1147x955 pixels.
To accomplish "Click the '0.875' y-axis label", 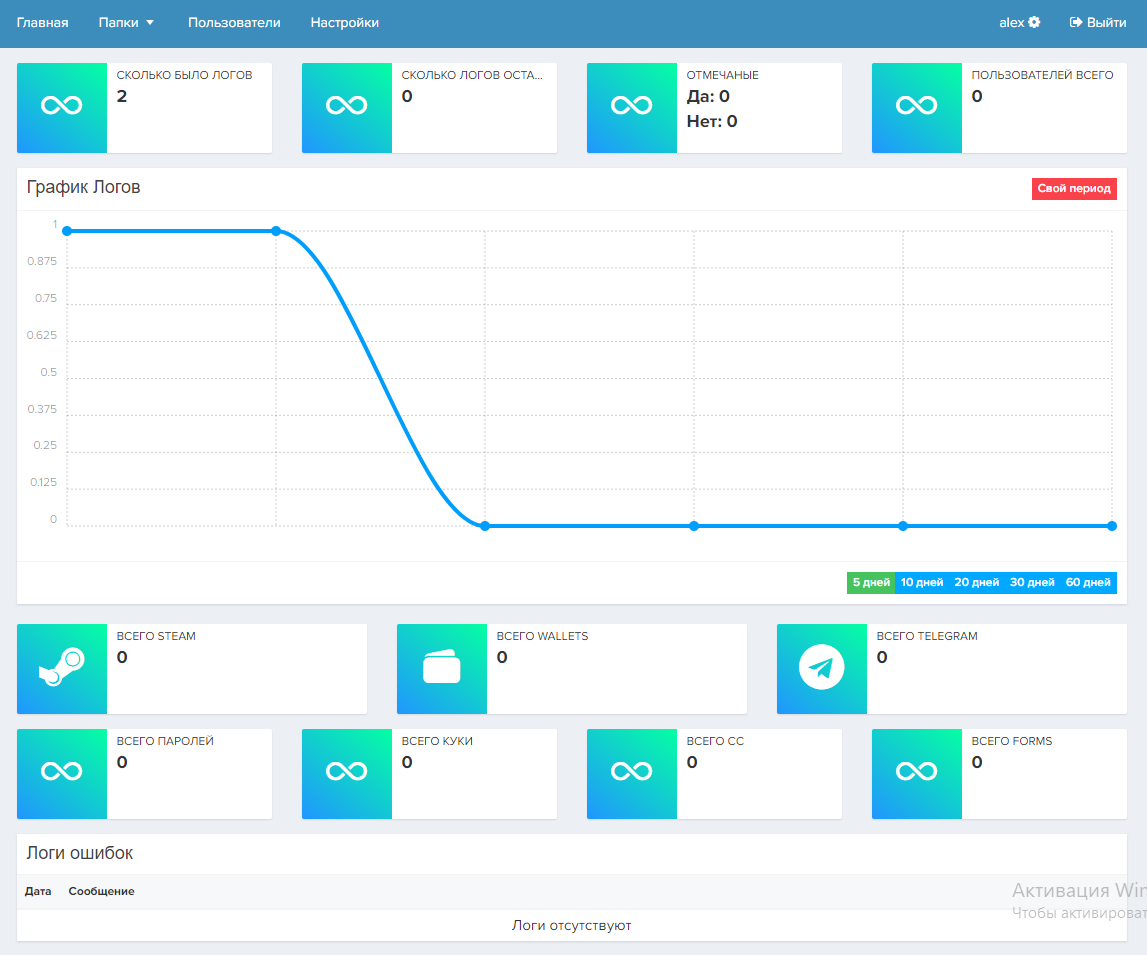I will pos(42,261).
